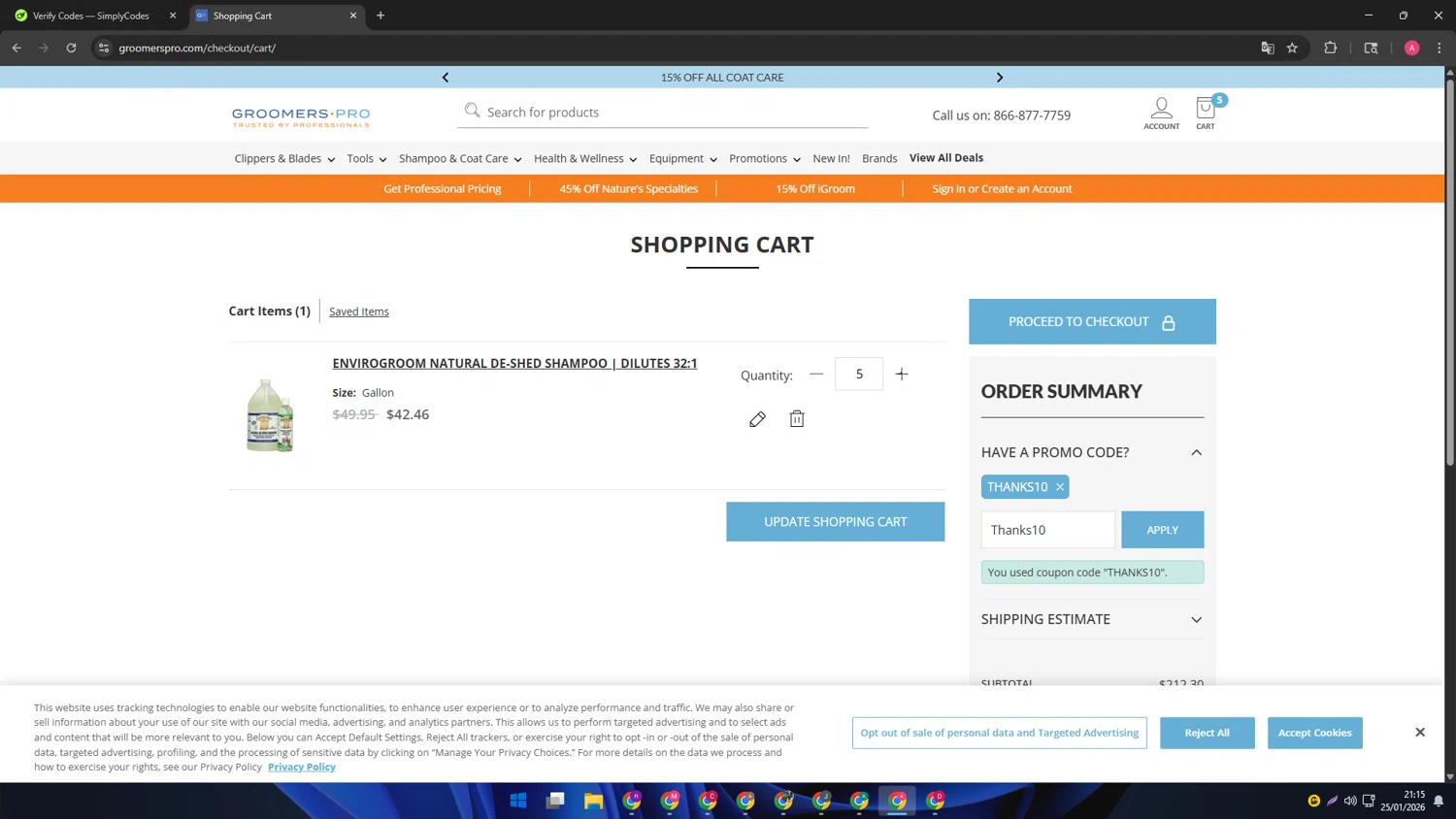Expand Shampoo & Coat Care menu
This screenshot has height=819, width=1456.
point(460,158)
